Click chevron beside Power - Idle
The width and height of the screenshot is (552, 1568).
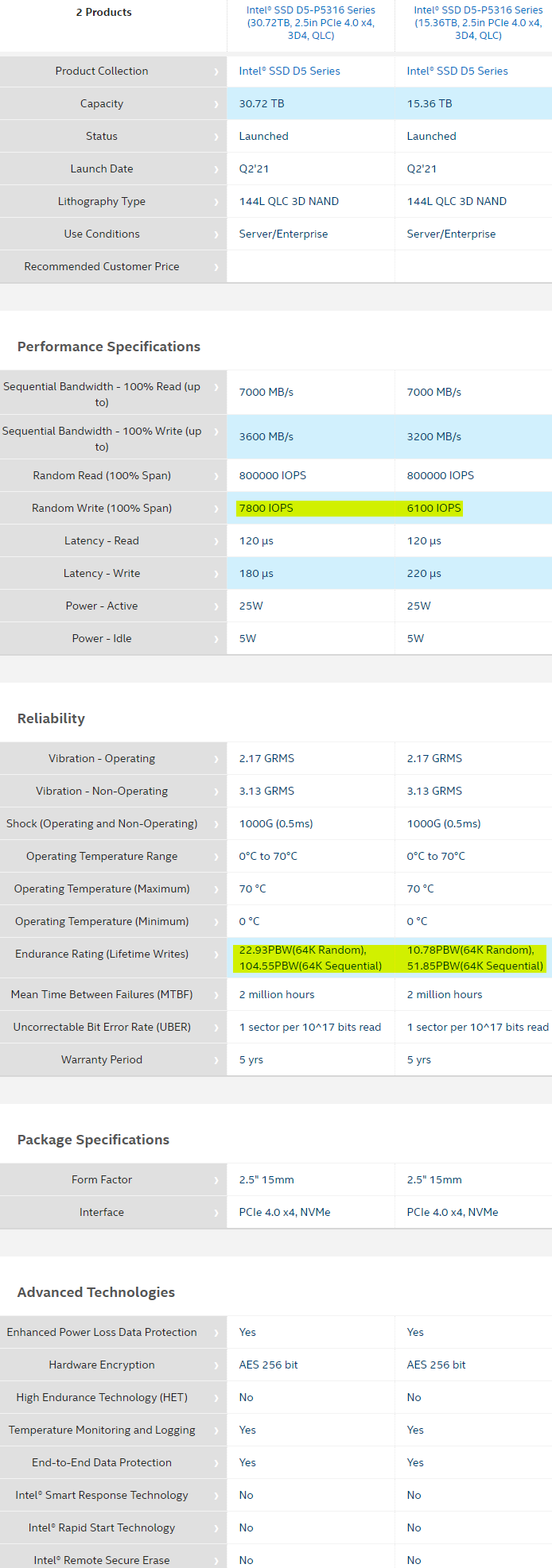(x=216, y=639)
